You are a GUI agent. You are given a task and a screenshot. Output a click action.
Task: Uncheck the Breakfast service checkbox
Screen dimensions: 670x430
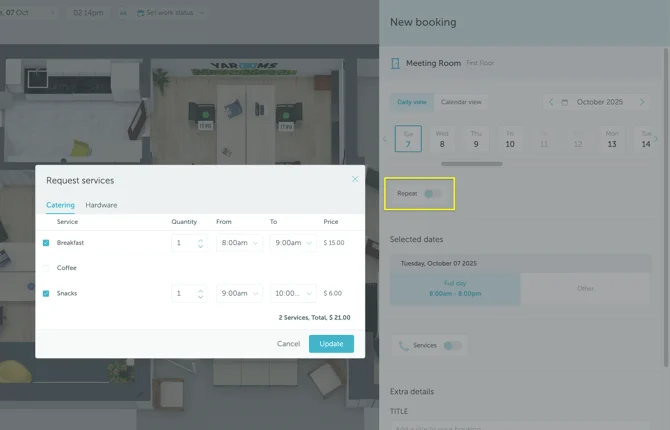[46, 243]
